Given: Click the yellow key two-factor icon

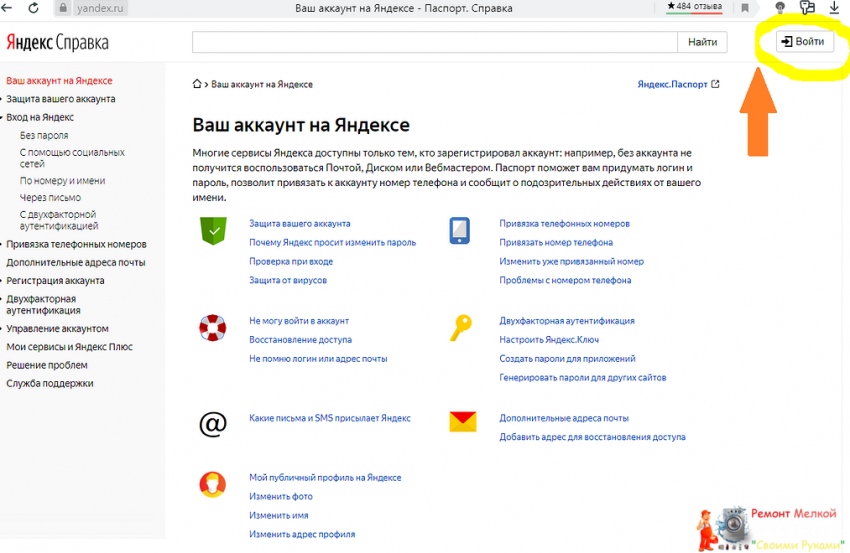Looking at the screenshot, I should tap(460, 327).
